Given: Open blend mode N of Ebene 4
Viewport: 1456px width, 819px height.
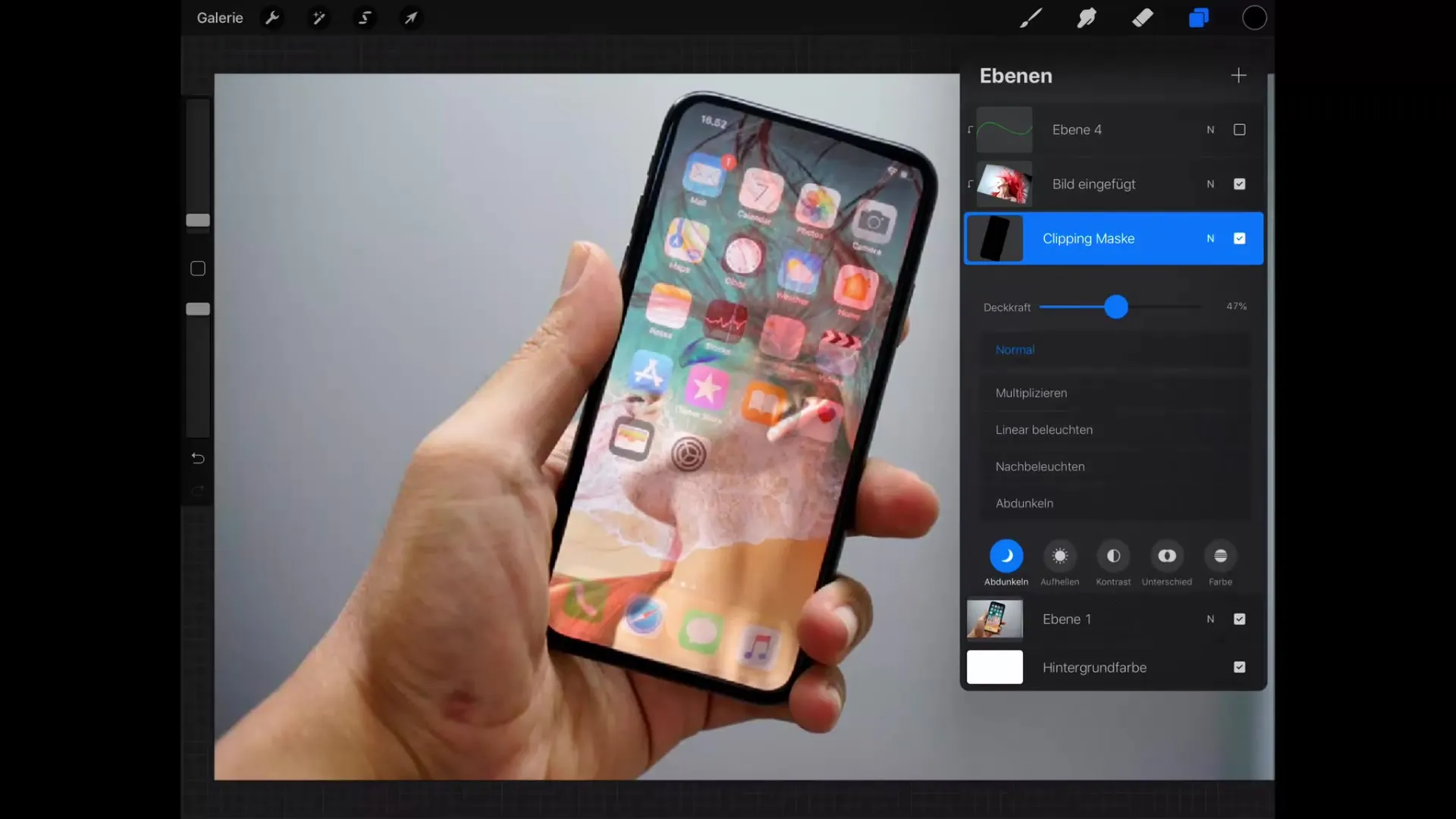Looking at the screenshot, I should [x=1210, y=130].
